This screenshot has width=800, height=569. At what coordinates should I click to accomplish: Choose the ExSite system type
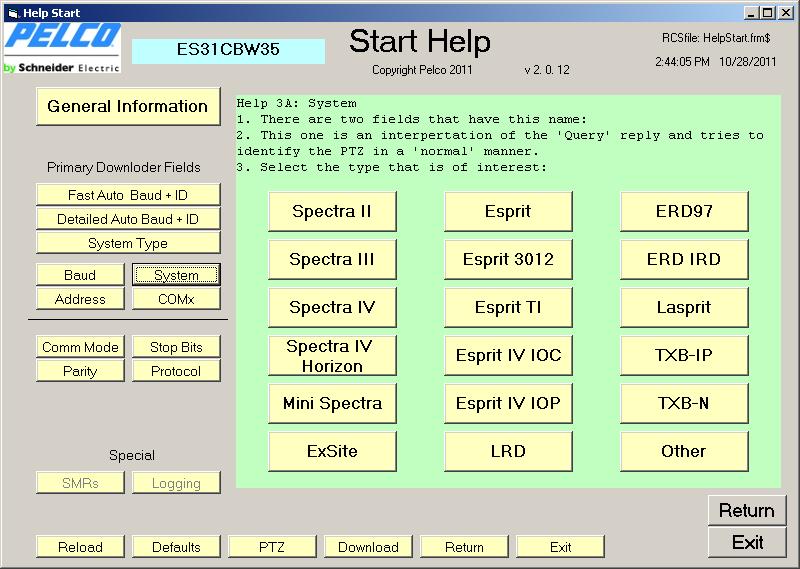pyautogui.click(x=332, y=451)
